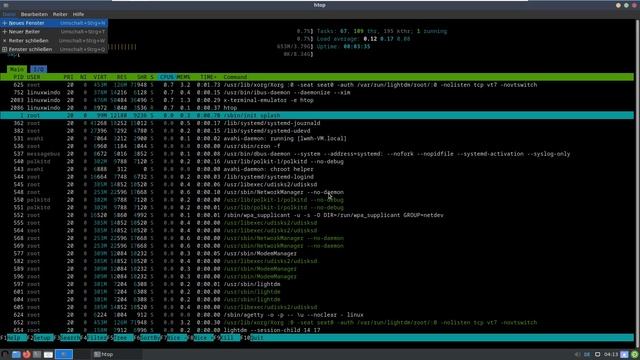This screenshot has height=360, width=640.
Task: Sort by CPU% column header
Action: tap(167, 77)
